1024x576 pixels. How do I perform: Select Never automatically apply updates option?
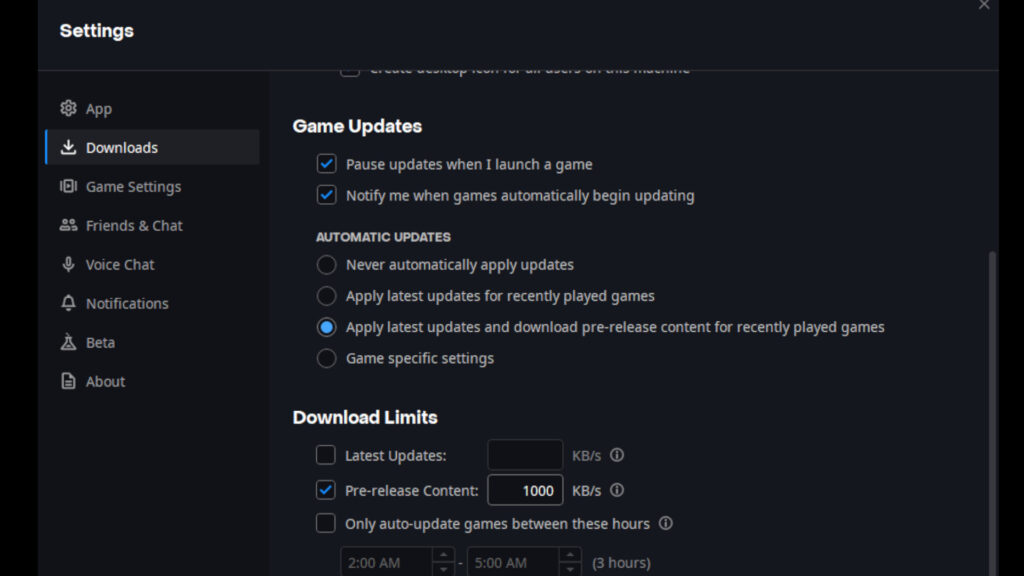(326, 265)
